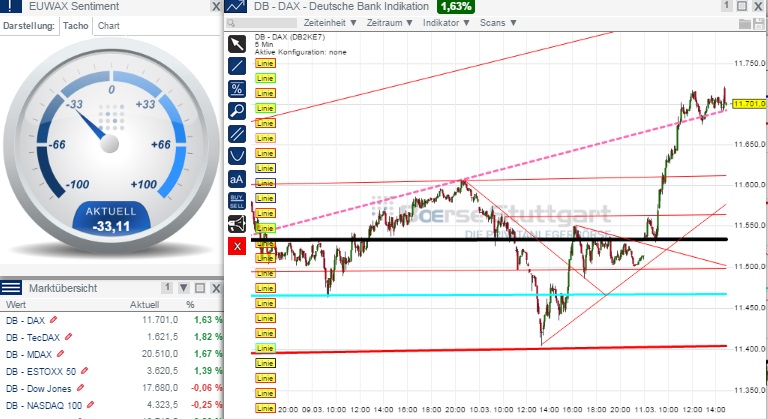Click the megaphone alert tool
Viewport: 768px width, 419px height.
point(237,224)
